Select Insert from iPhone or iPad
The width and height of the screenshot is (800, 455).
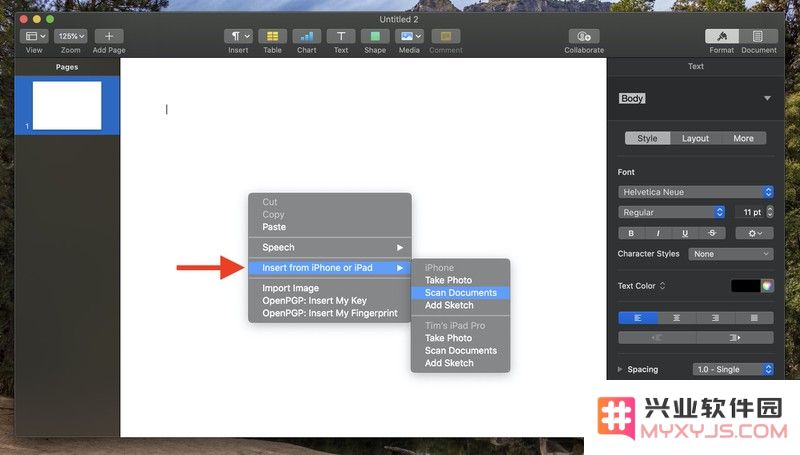coord(330,268)
